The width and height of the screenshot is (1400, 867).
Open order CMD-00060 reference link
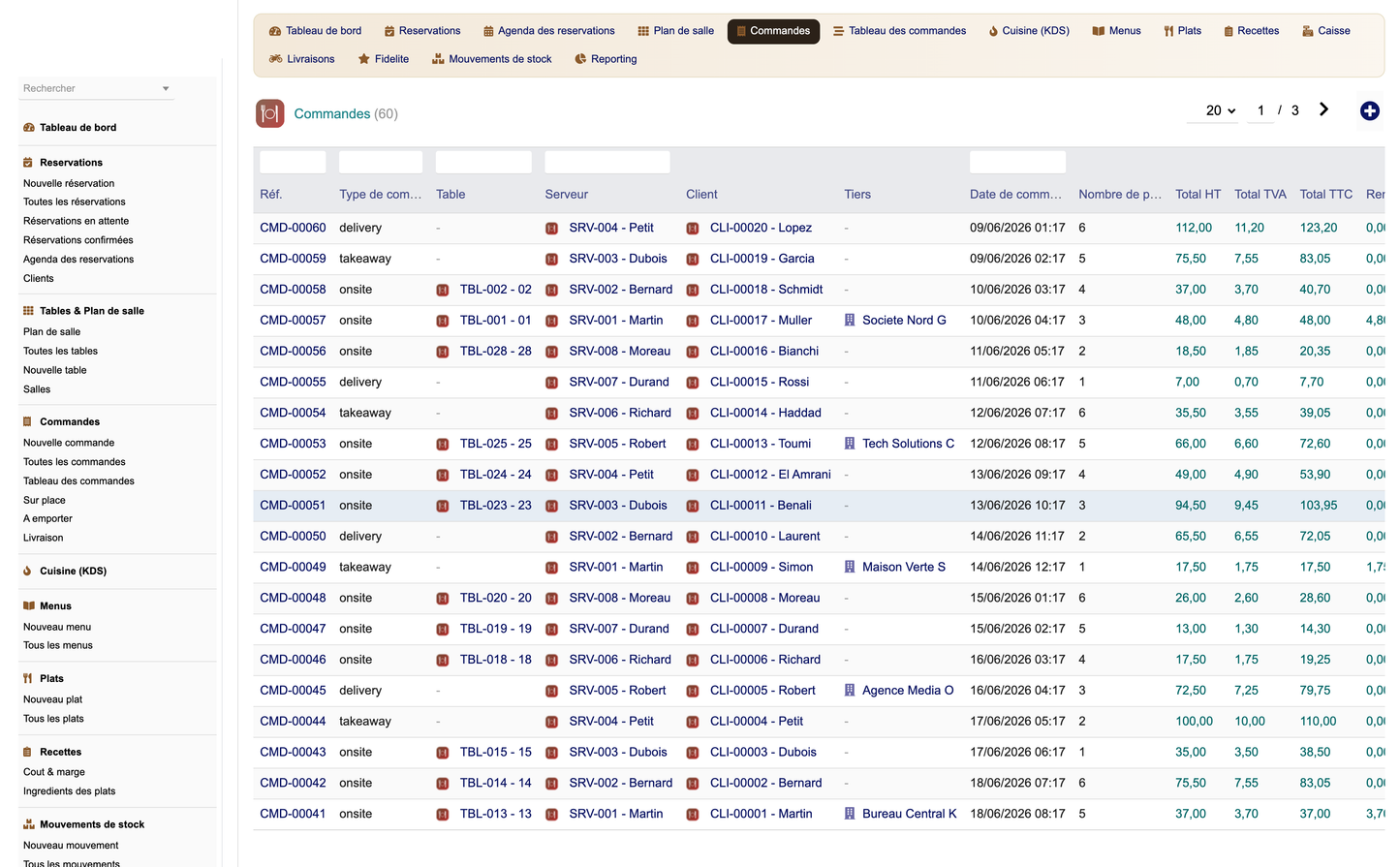point(293,228)
